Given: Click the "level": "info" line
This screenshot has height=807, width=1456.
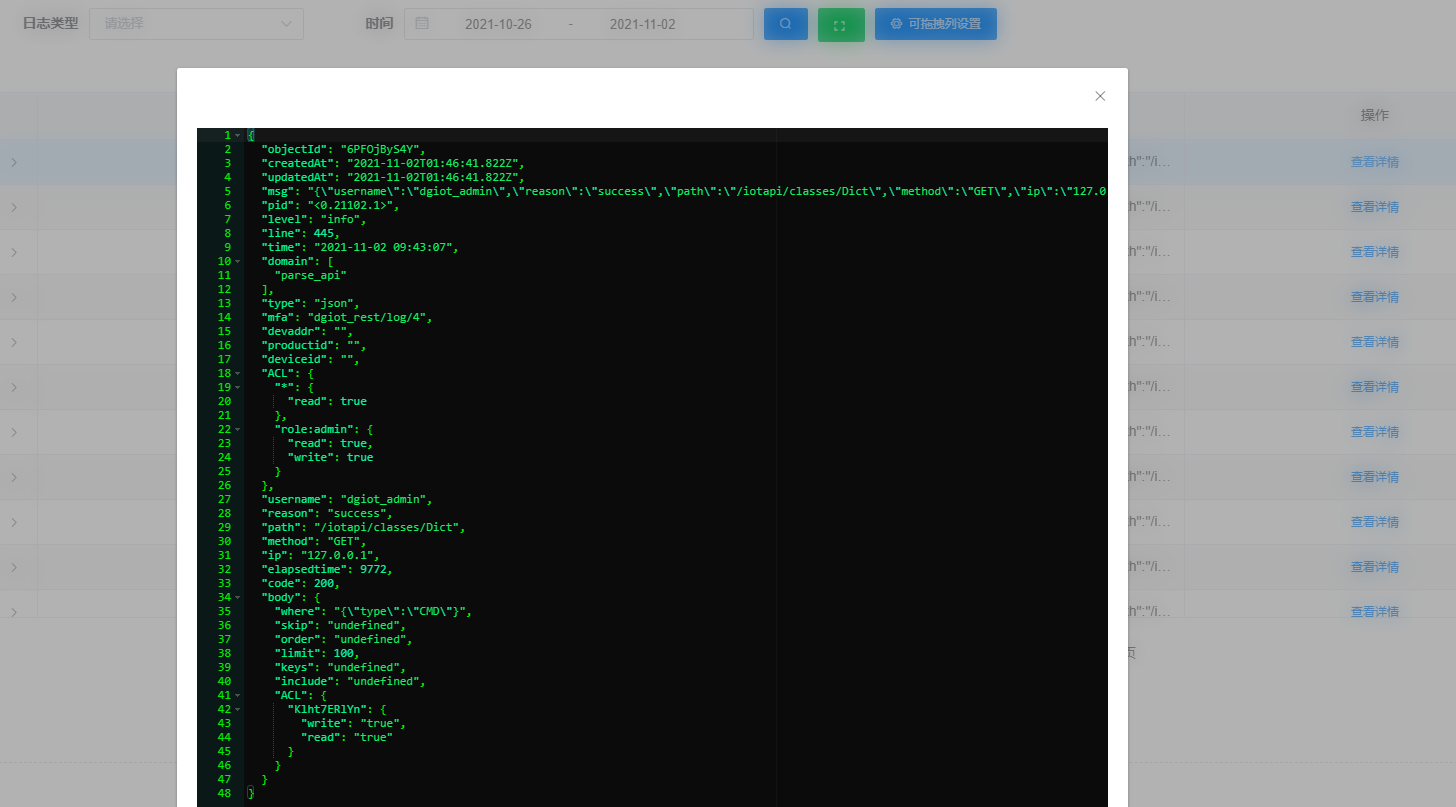Looking at the screenshot, I should coord(314,219).
